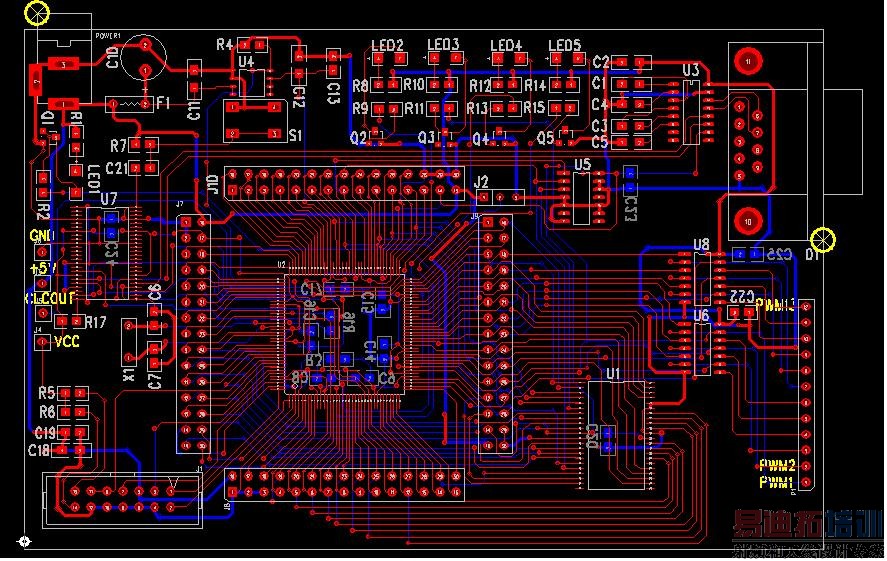Click the LED4 label

click(506, 45)
